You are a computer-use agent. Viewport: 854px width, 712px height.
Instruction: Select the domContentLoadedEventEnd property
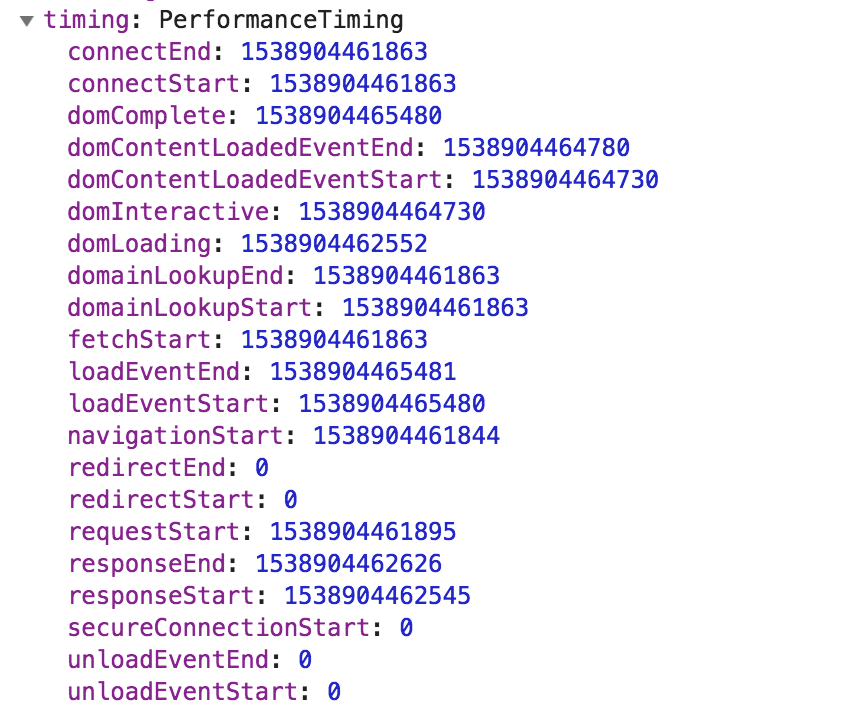pos(240,148)
